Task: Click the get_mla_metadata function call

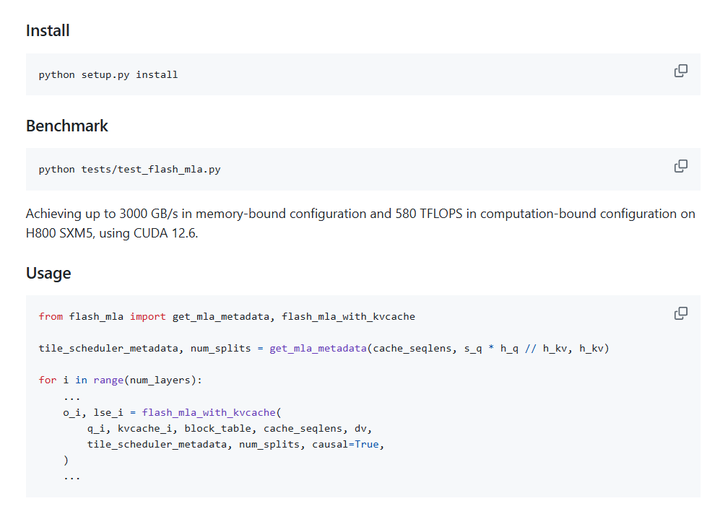Action: click(317, 349)
